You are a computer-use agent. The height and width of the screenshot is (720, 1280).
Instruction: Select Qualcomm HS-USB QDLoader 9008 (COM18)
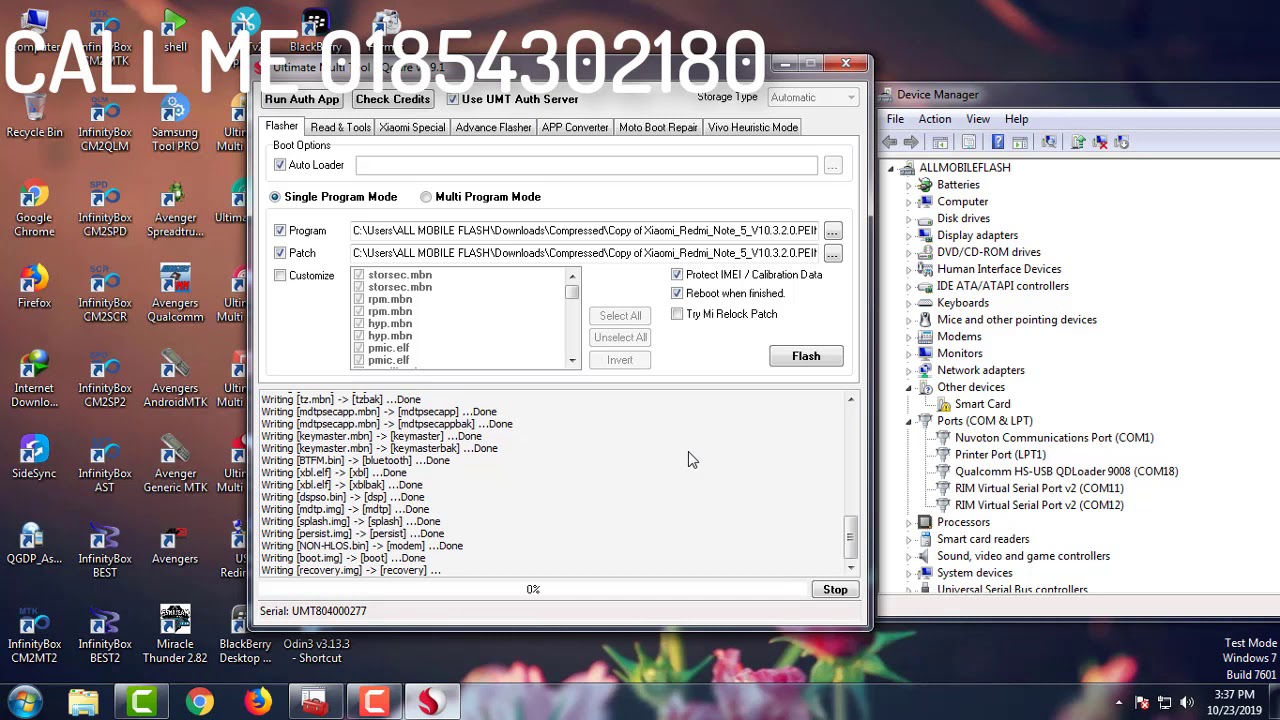click(x=1066, y=471)
